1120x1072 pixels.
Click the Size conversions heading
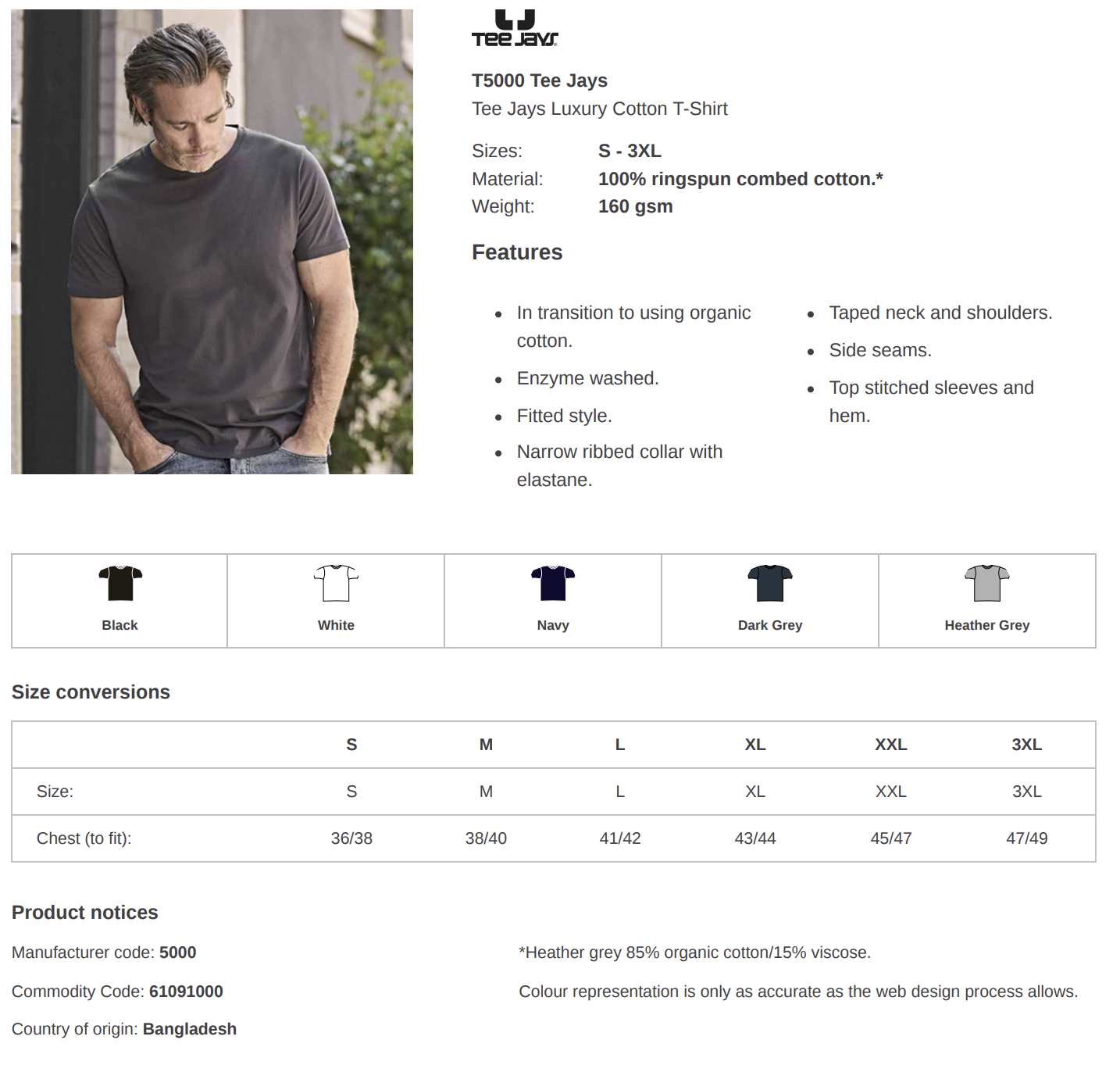[91, 692]
